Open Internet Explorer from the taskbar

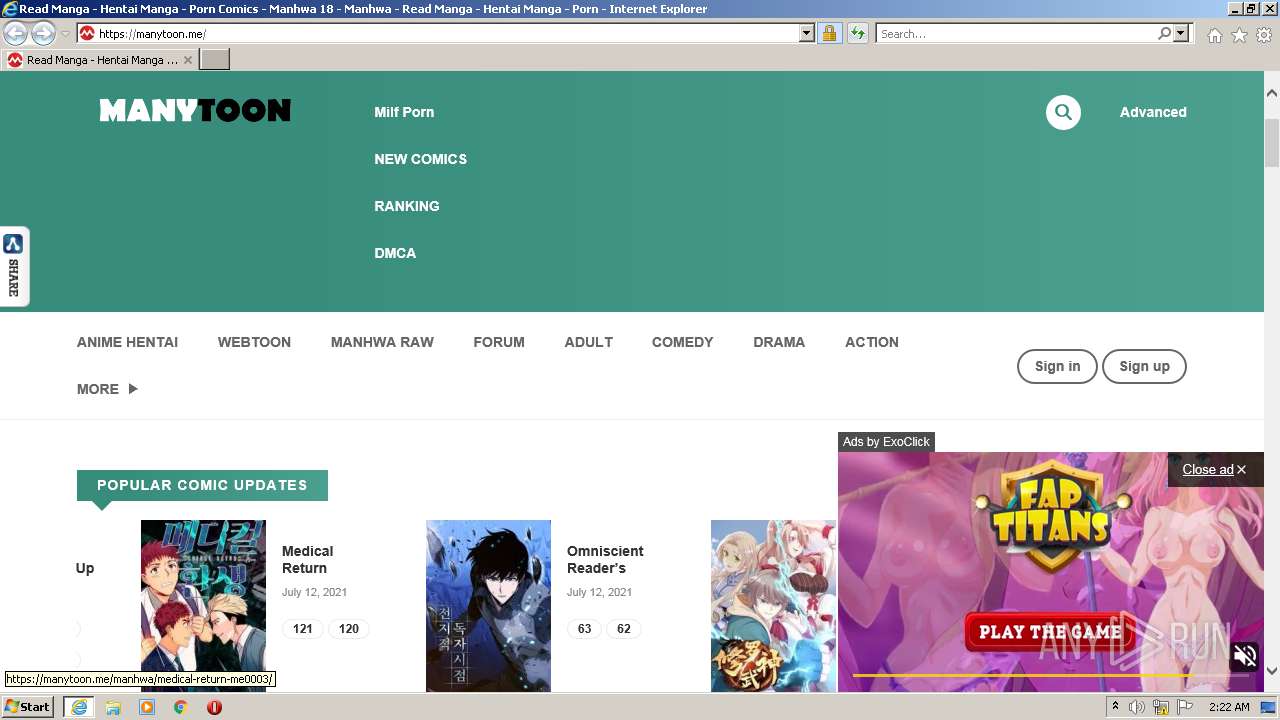[x=79, y=707]
